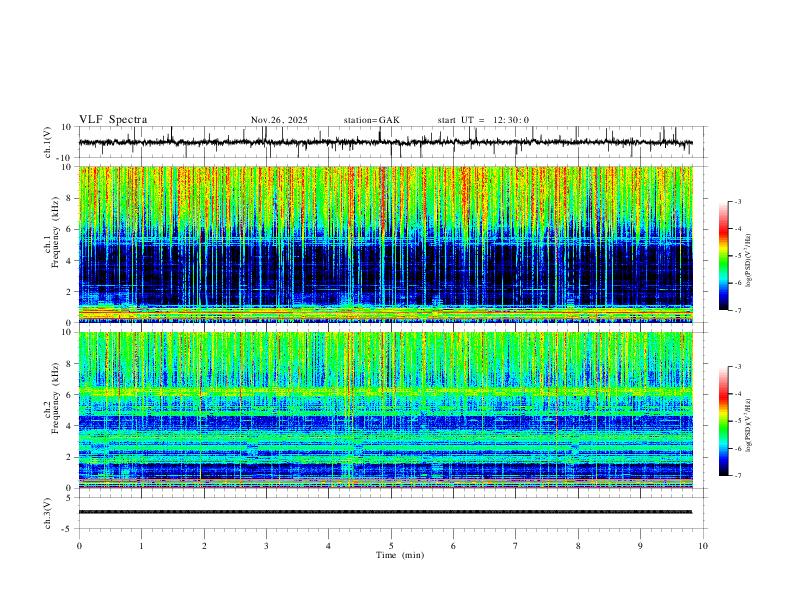
Task: Click the ch.1 voltage waveform trace
Action: pos(385,142)
